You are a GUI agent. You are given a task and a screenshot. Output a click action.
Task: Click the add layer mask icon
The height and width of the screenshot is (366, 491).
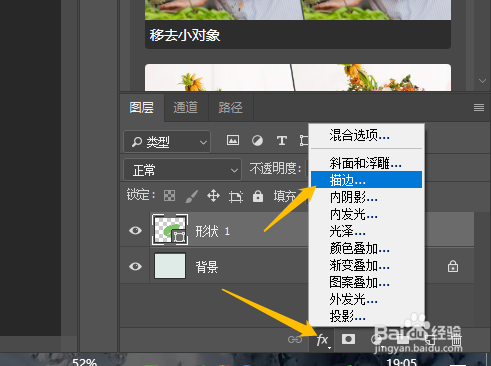(348, 339)
